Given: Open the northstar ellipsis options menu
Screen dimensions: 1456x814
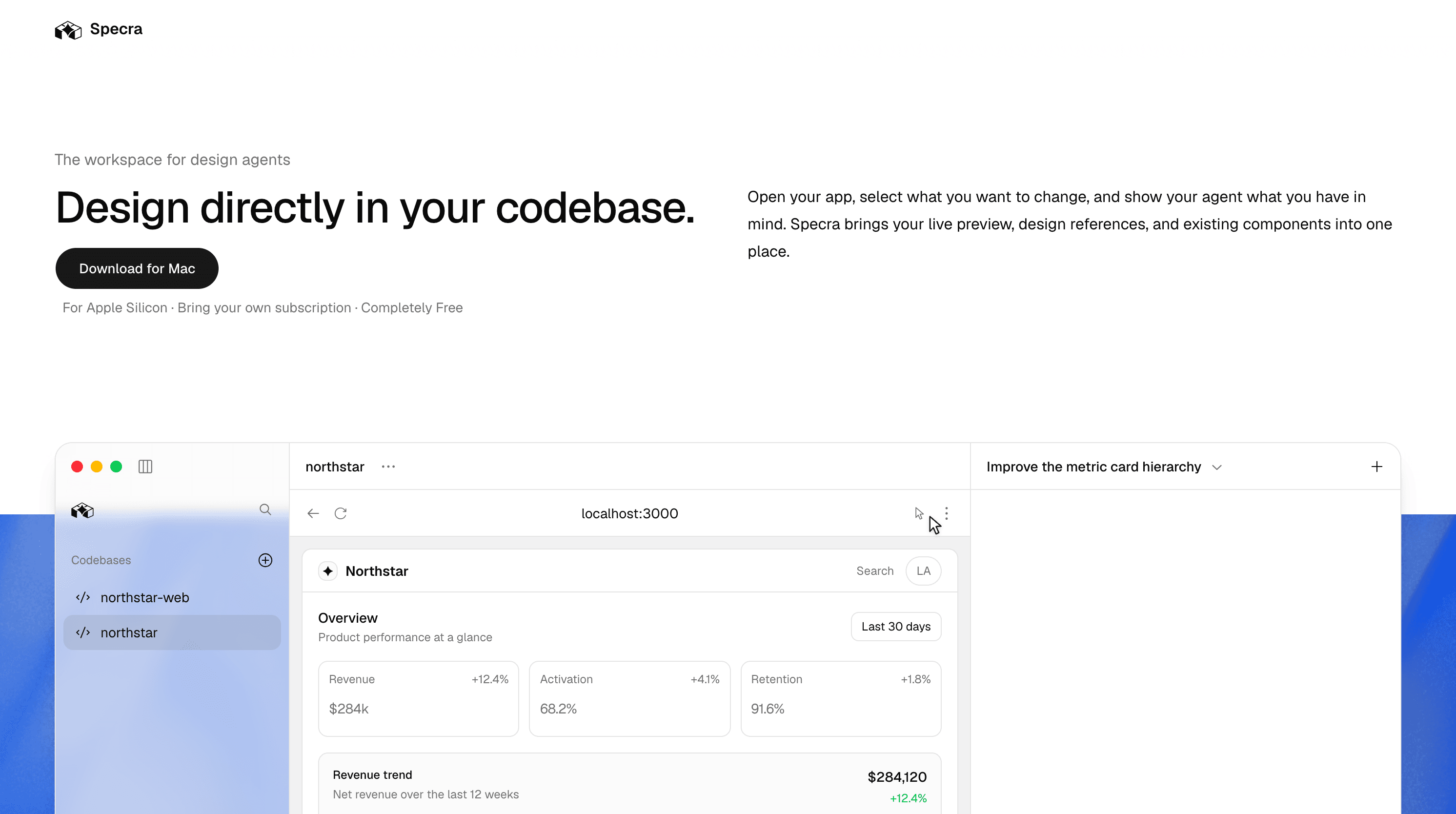Looking at the screenshot, I should pyautogui.click(x=388, y=467).
